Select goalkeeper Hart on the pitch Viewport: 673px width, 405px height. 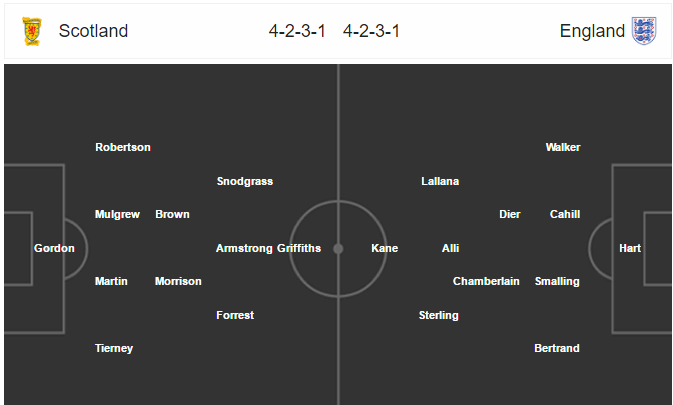point(630,248)
